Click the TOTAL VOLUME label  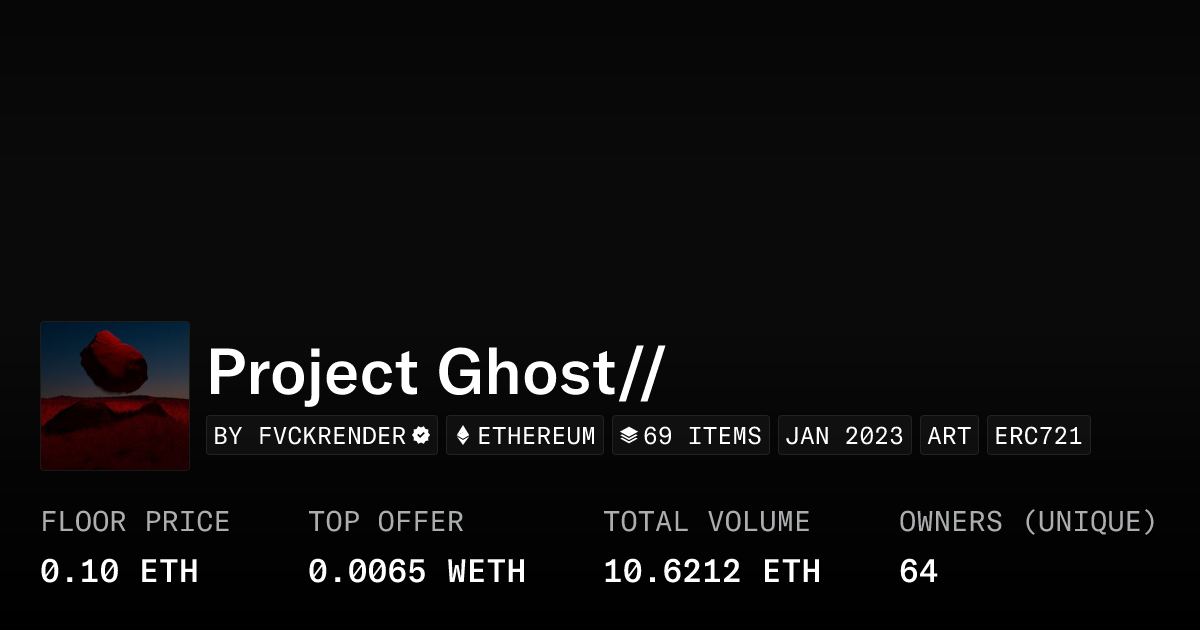point(706,522)
